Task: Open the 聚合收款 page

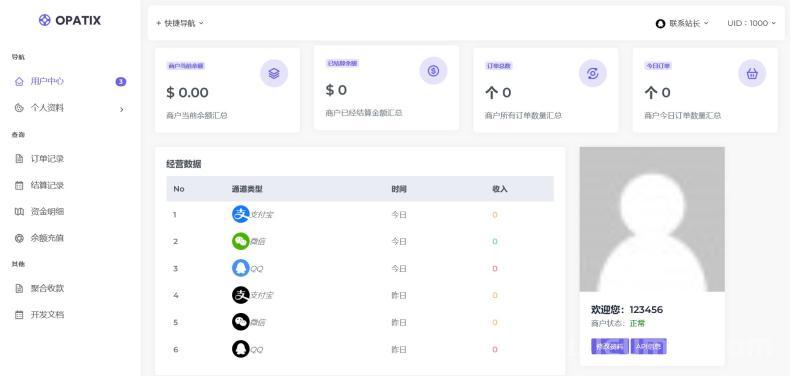Action: click(47, 288)
